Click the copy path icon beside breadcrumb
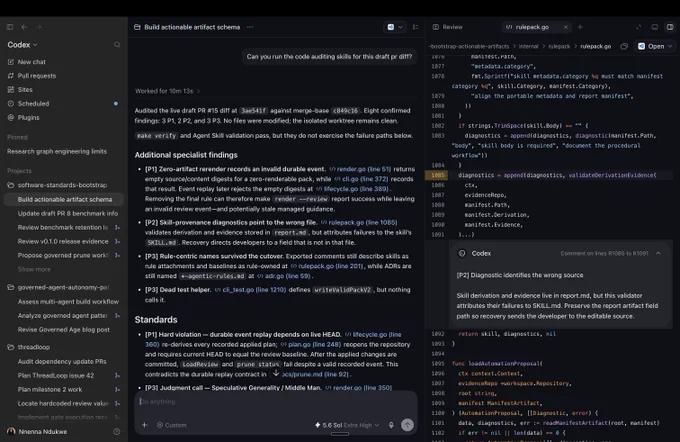 [x=624, y=46]
